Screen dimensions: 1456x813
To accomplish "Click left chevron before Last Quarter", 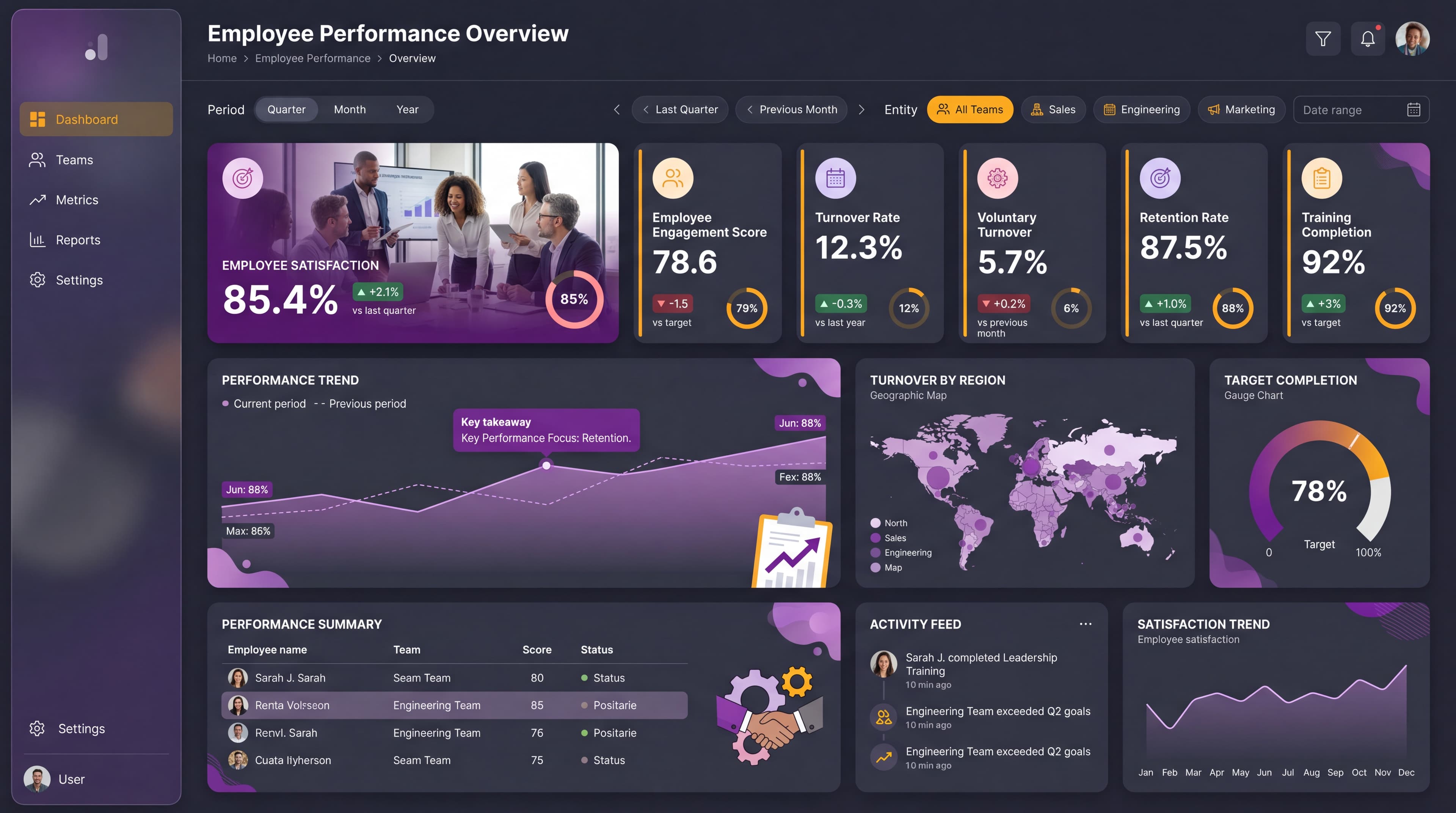I will click(x=617, y=110).
